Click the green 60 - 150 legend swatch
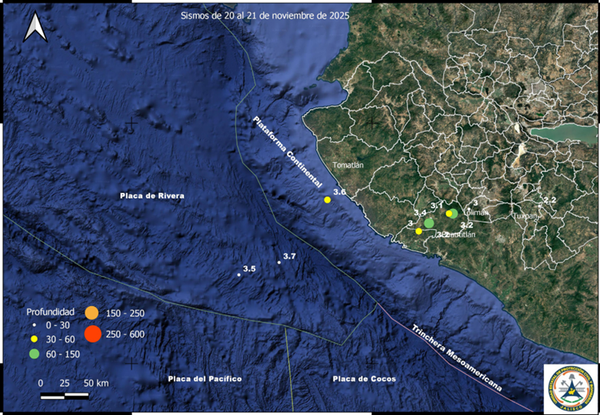This screenshot has width=600, height=415. point(34,354)
